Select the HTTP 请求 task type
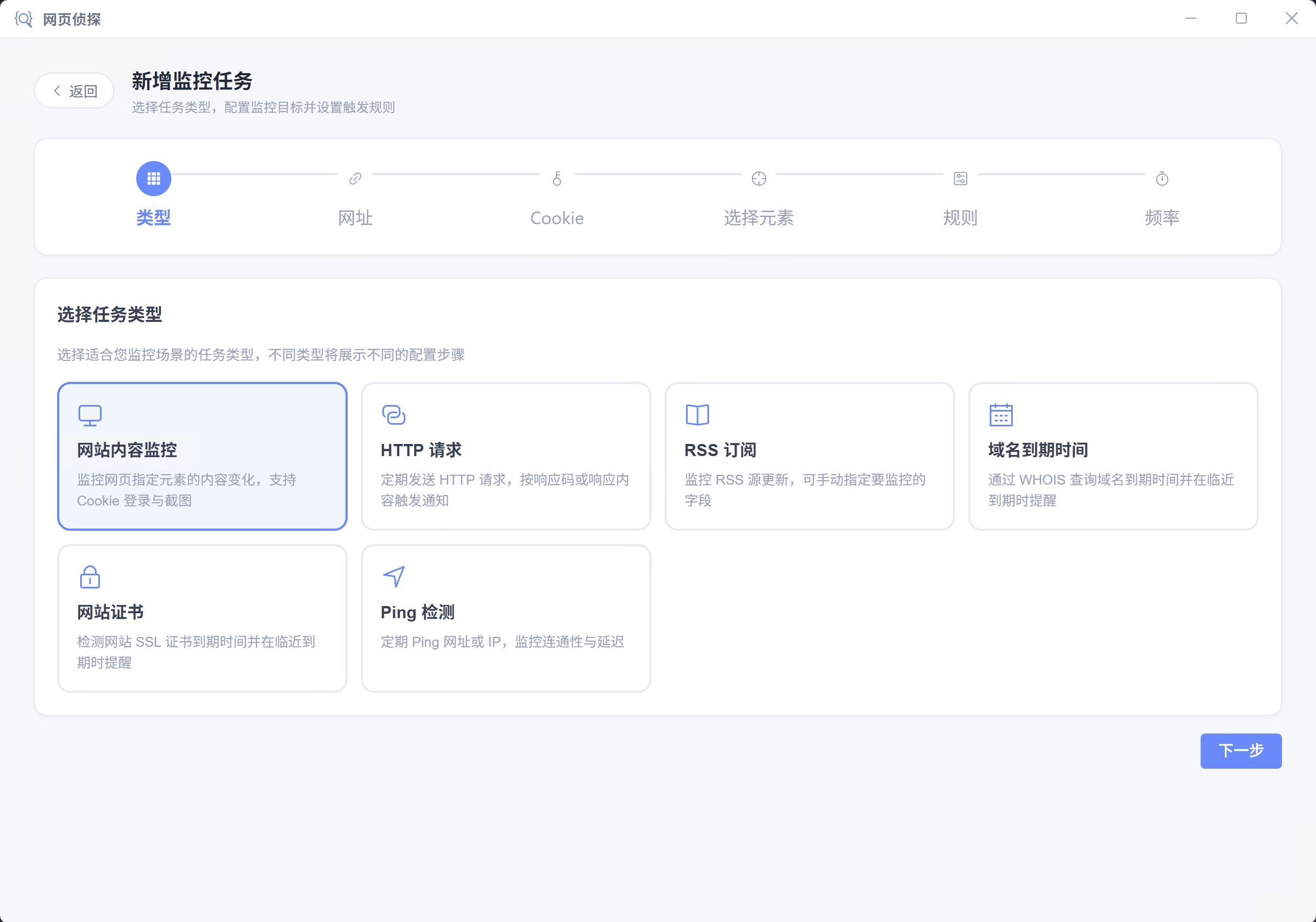Image resolution: width=1316 pixels, height=922 pixels. 505,457
